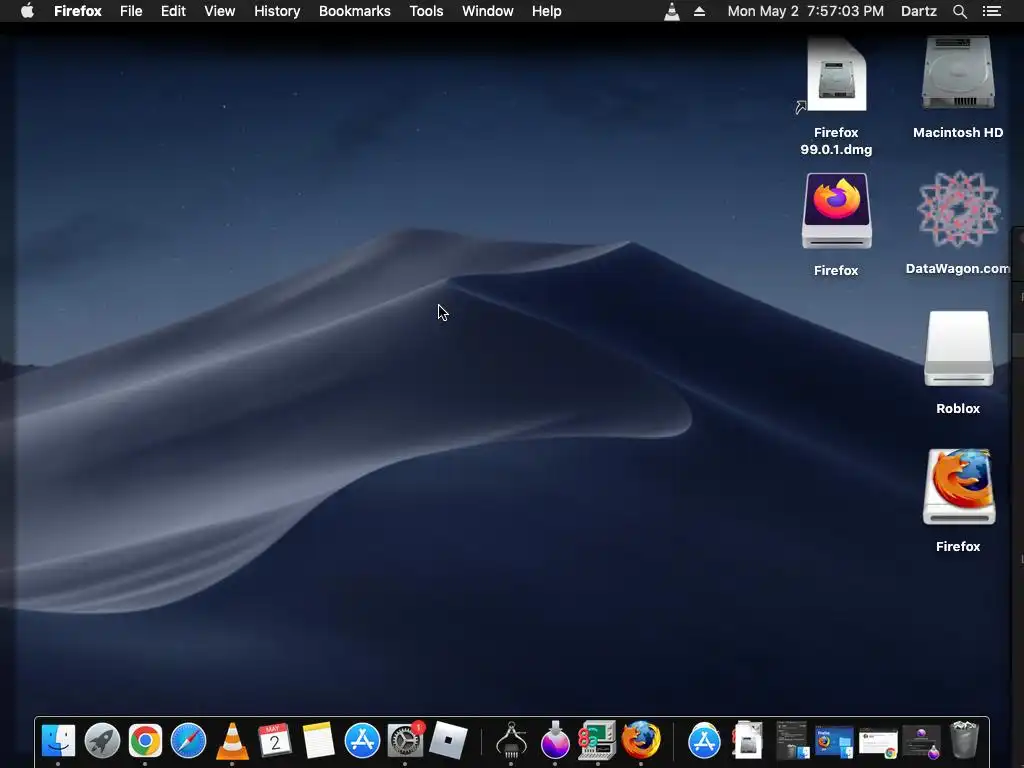Open the purple installer orb icon in dock
The image size is (1024, 768).
click(555, 741)
